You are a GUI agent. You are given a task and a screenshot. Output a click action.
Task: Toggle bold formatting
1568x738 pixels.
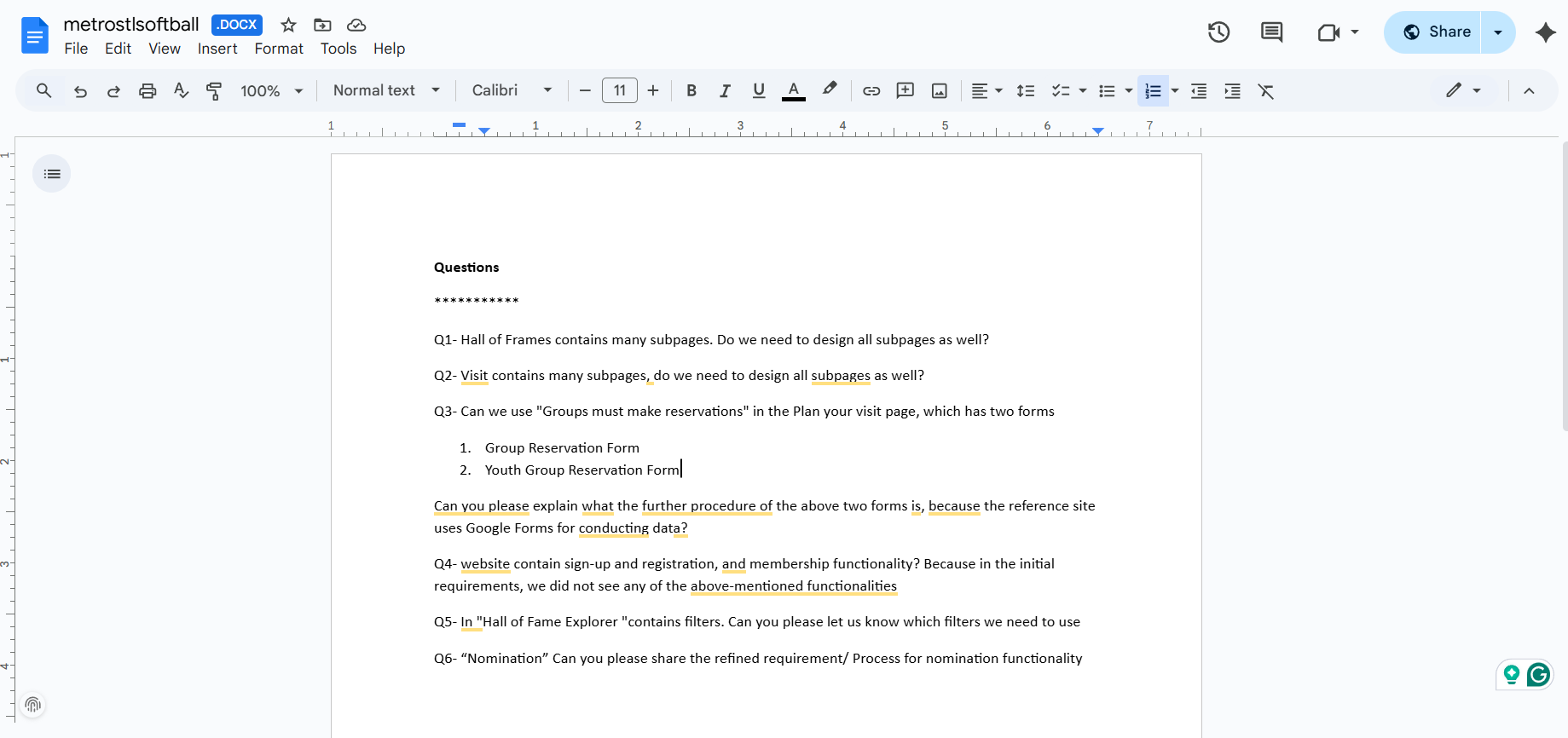click(x=691, y=91)
